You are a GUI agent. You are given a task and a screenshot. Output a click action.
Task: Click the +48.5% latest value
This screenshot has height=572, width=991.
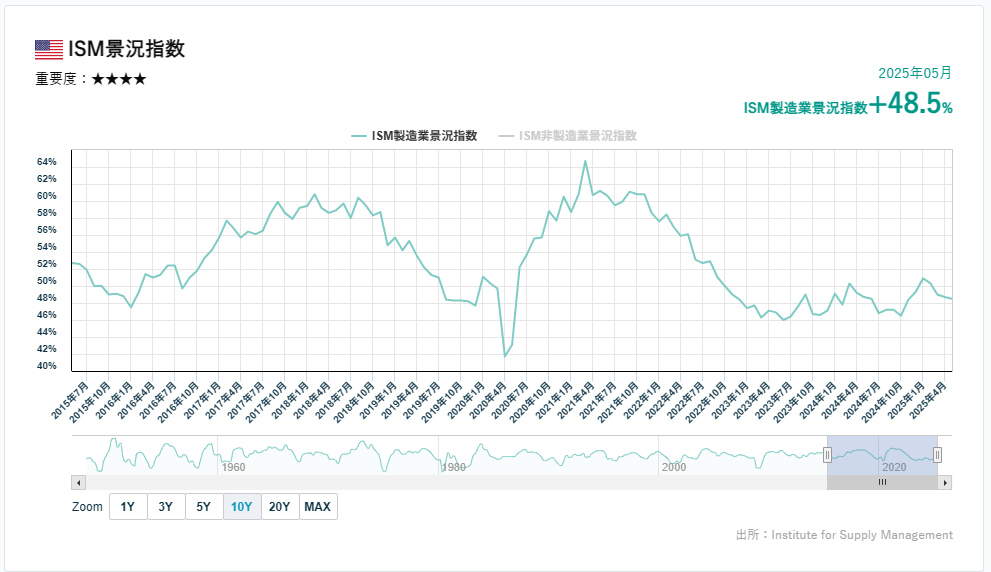[x=911, y=104]
